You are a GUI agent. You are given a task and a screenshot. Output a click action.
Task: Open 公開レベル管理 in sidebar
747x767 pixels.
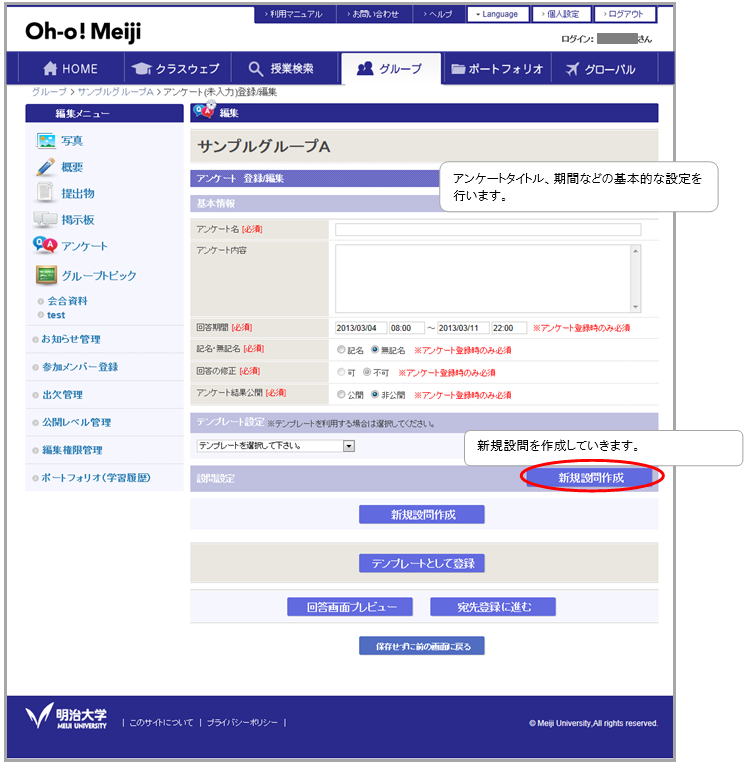tap(76, 422)
